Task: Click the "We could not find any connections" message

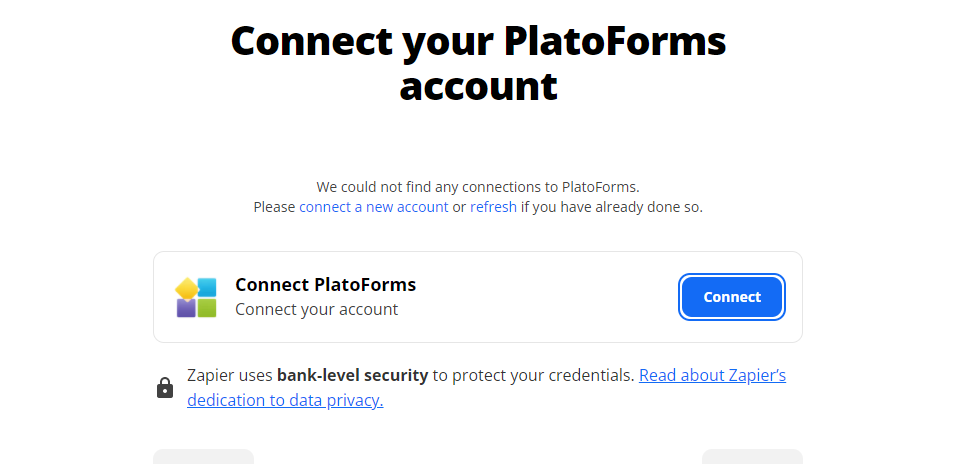Action: [x=477, y=187]
